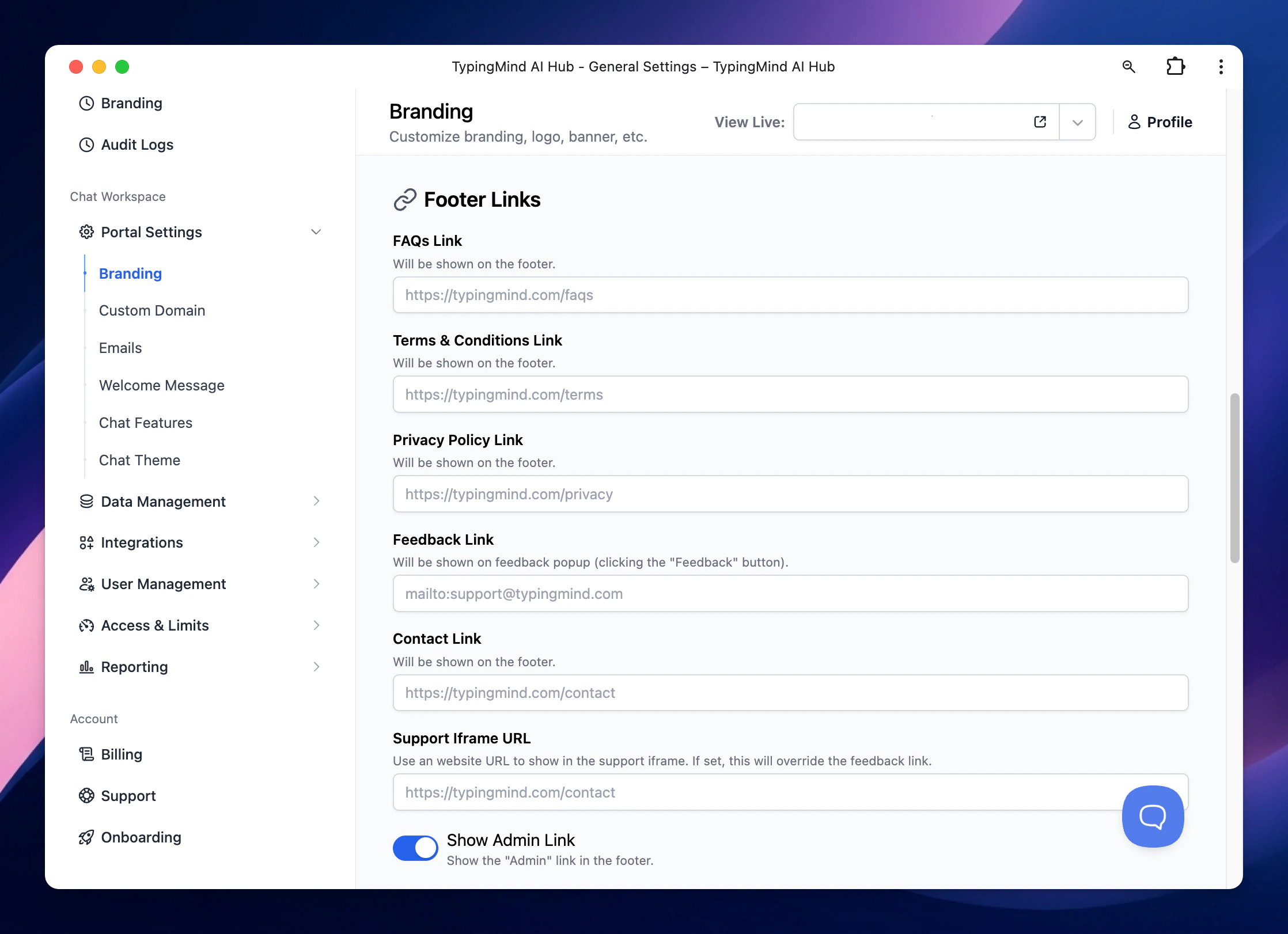
Task: Open the Onboarding page
Action: (x=141, y=837)
